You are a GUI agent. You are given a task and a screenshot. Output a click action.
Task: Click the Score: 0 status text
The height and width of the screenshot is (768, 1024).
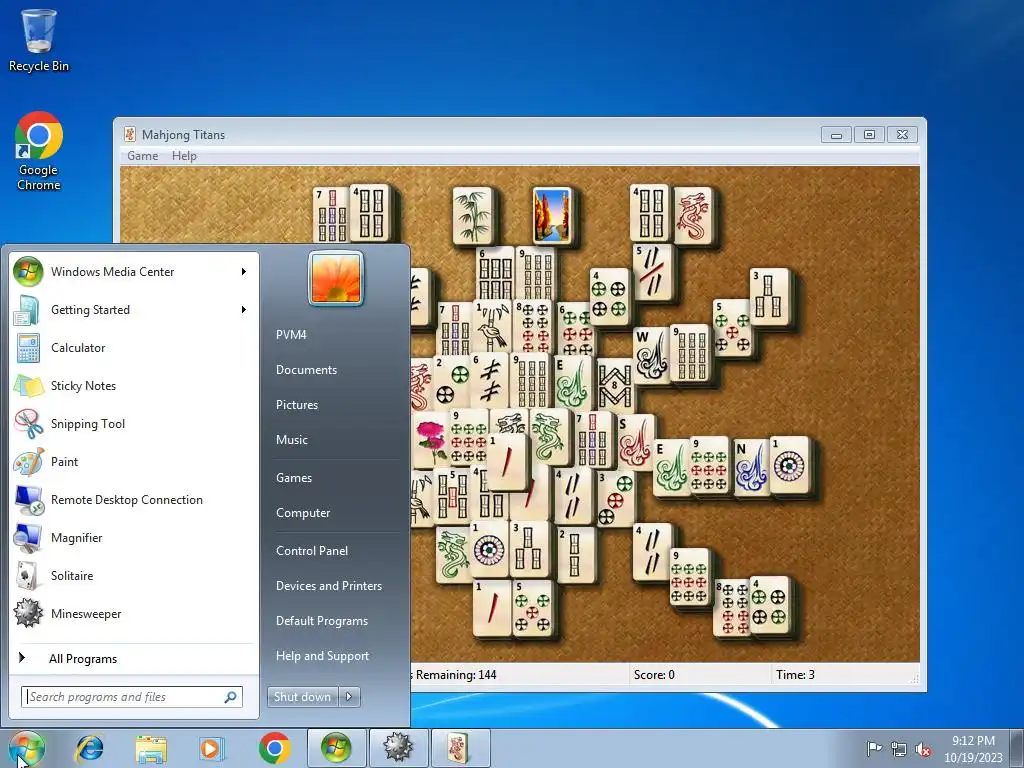[x=654, y=675]
